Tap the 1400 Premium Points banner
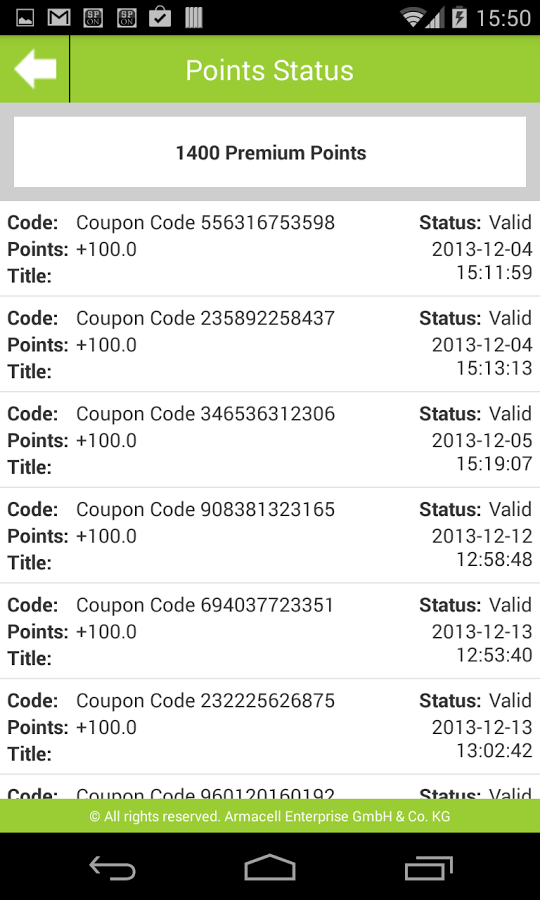The height and width of the screenshot is (900, 540). pyautogui.click(x=270, y=152)
